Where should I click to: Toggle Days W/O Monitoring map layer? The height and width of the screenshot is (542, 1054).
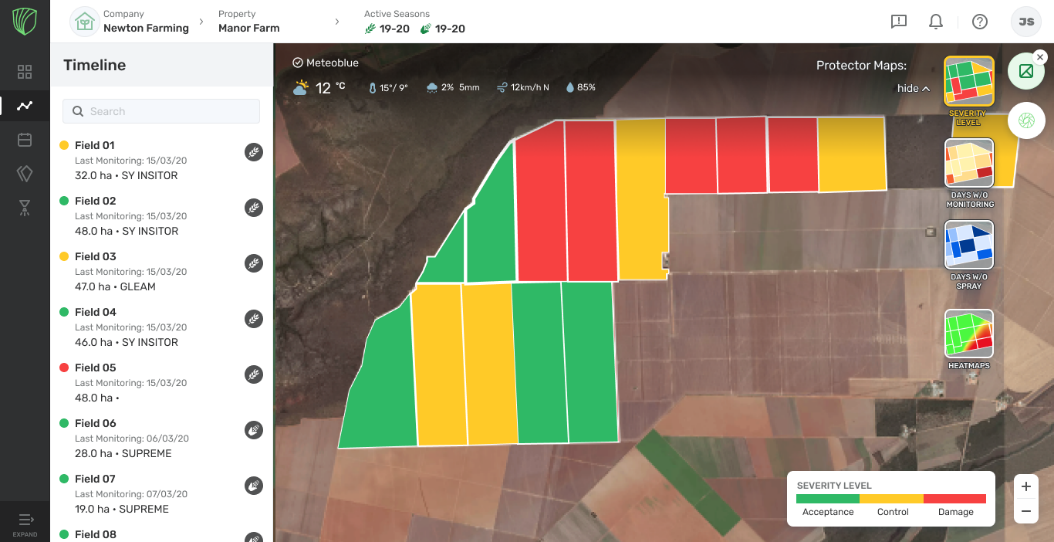click(x=969, y=164)
